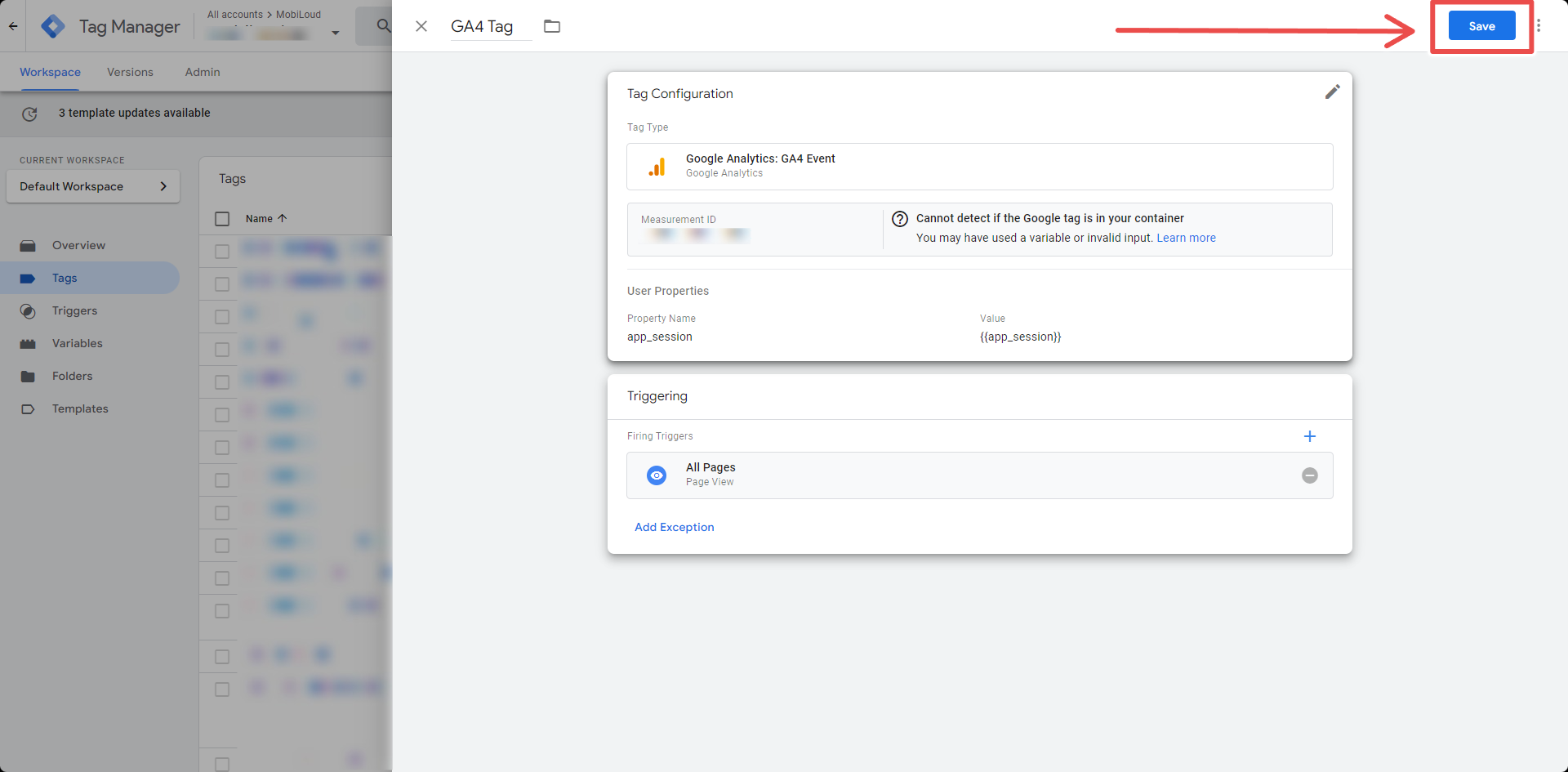Click the All accounts breadcrumb link

235,14
